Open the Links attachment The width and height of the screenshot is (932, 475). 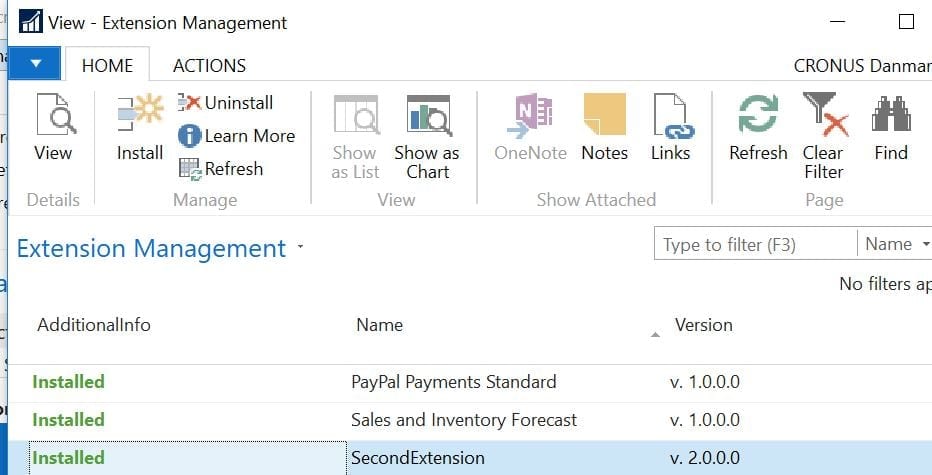[x=670, y=126]
